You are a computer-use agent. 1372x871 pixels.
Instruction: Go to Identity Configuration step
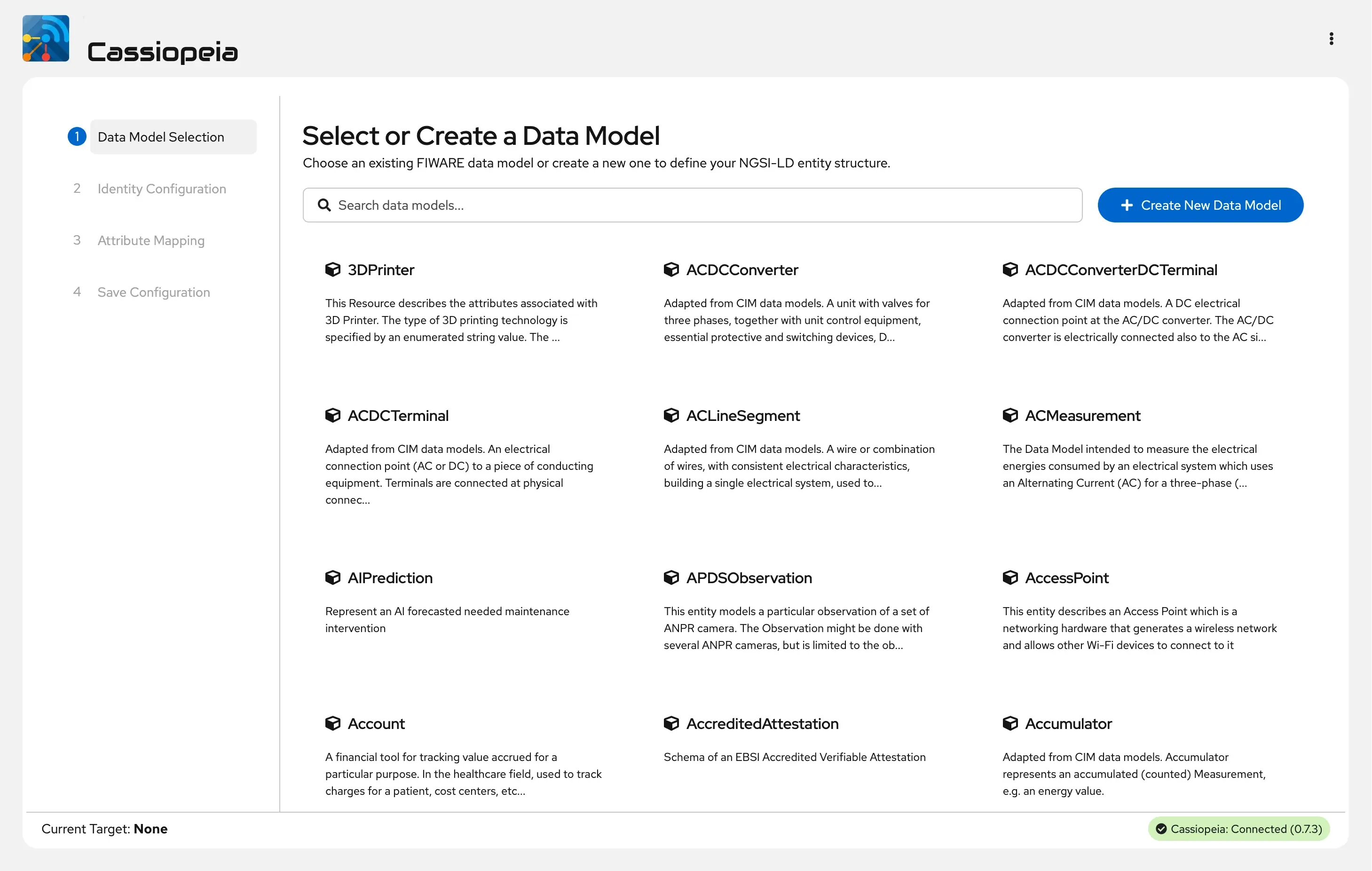click(161, 189)
